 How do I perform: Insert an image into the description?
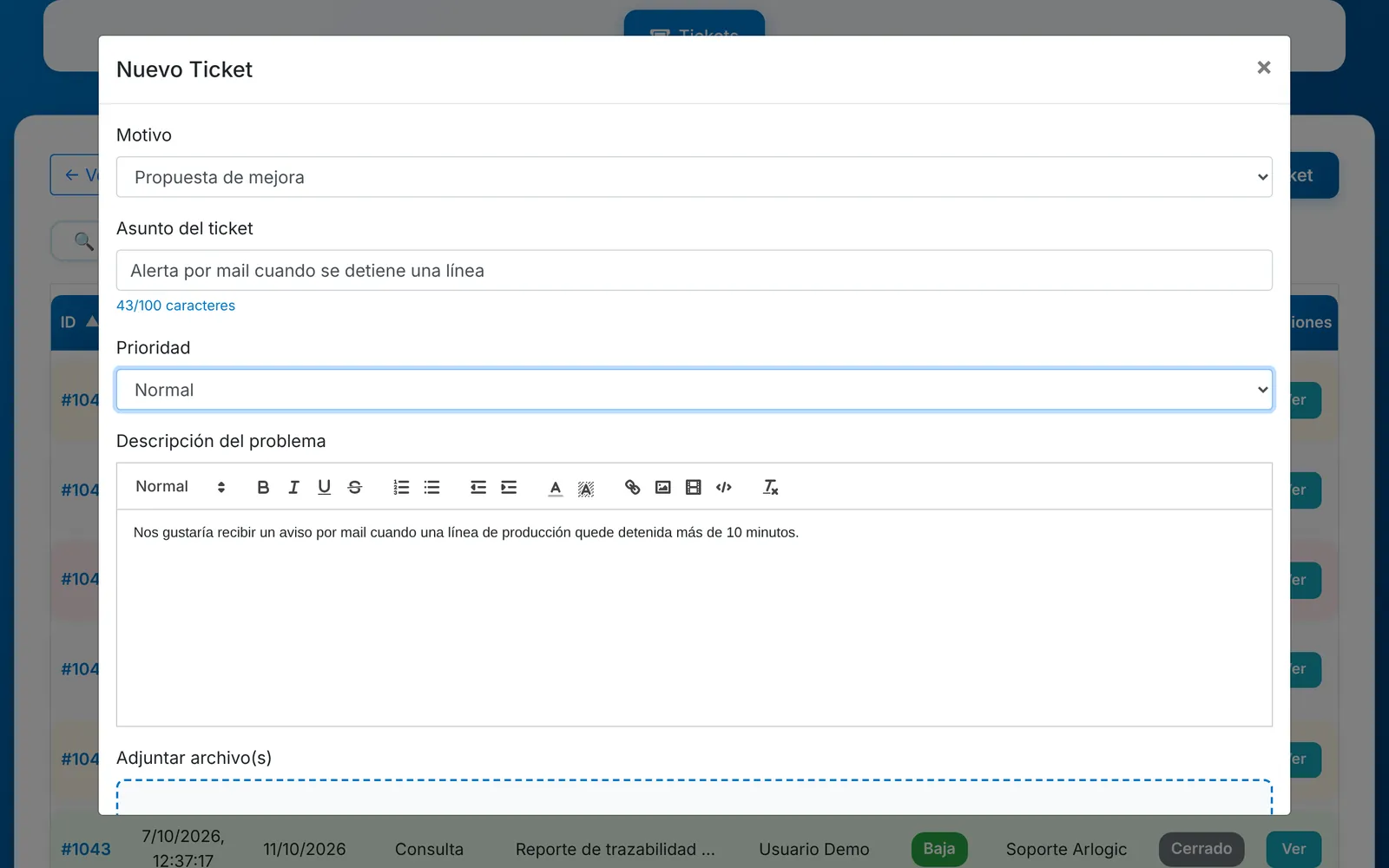tap(663, 487)
